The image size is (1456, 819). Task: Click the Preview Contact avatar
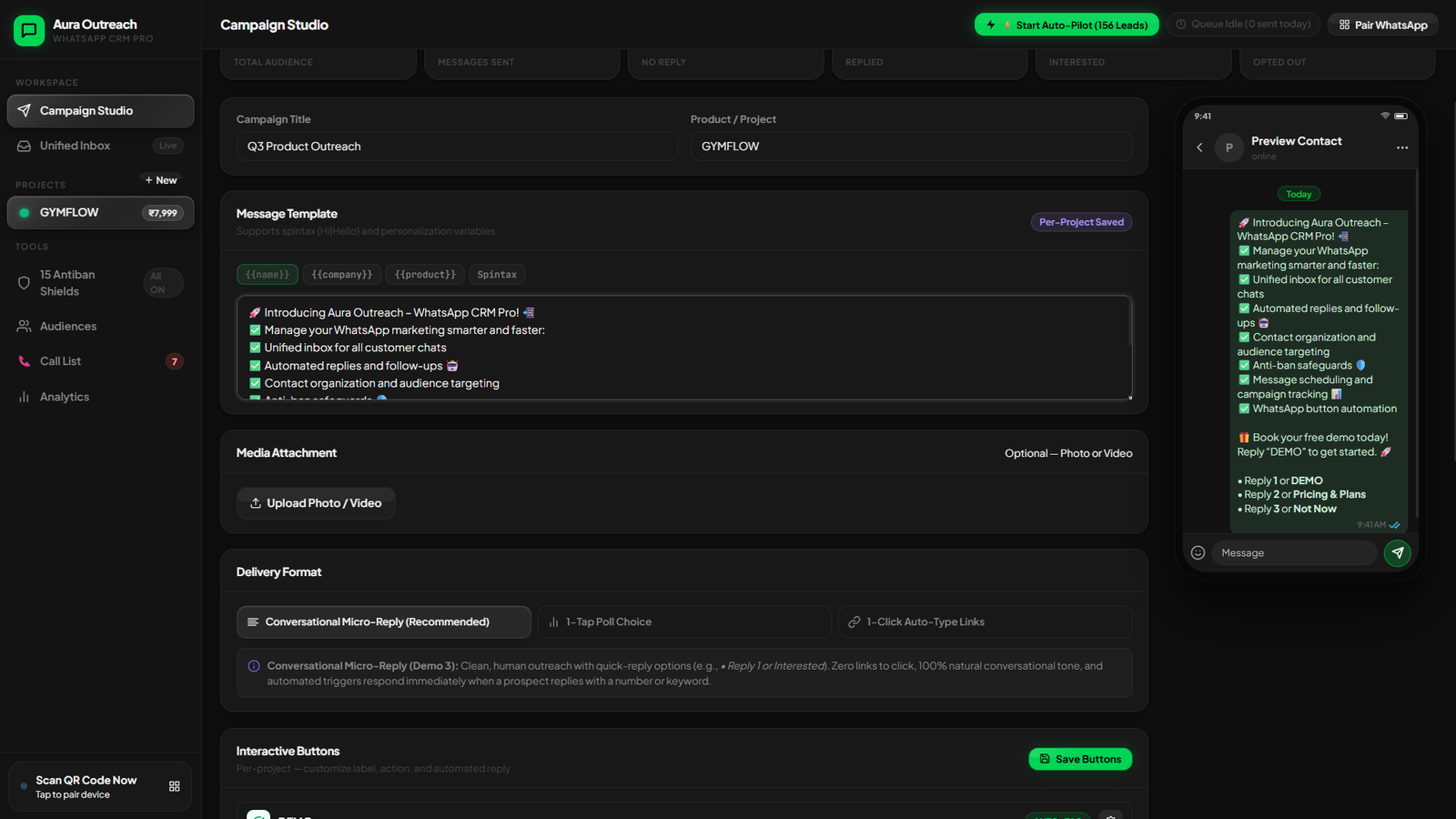point(1229,147)
